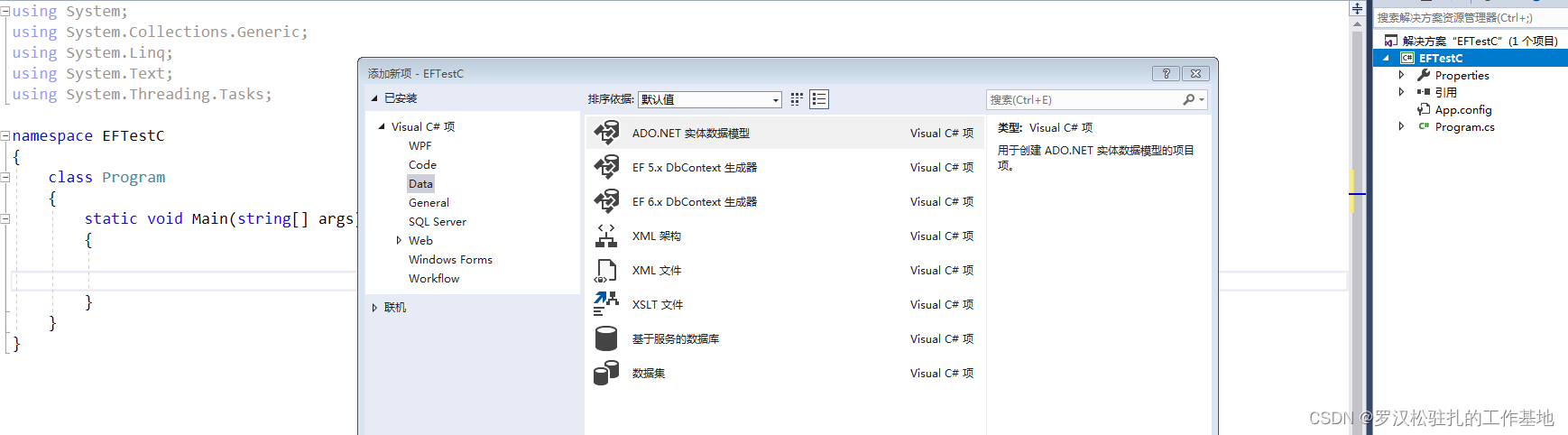Switch template list to small icons view

click(797, 99)
